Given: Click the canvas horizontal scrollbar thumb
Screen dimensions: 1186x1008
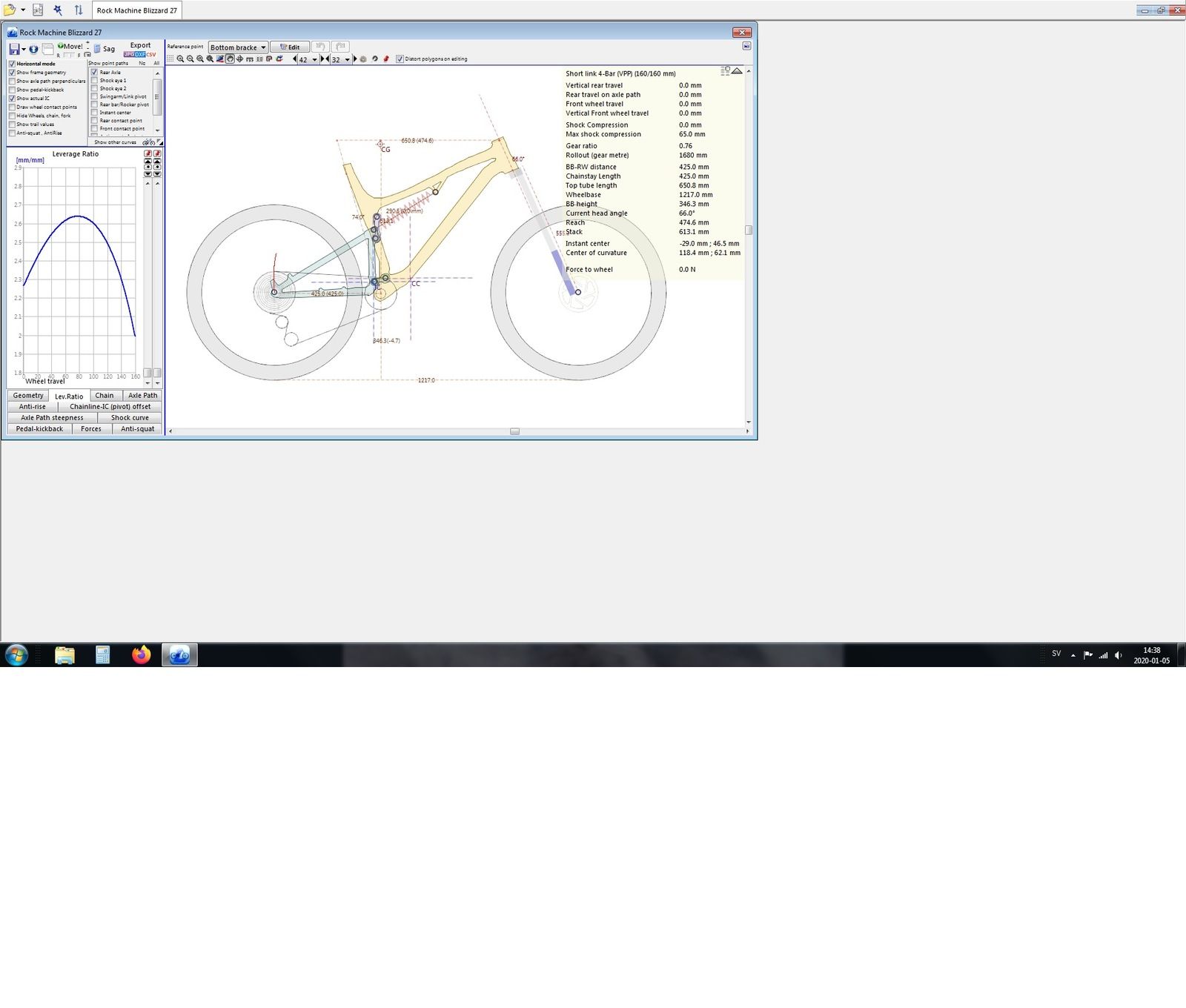Looking at the screenshot, I should pos(514,431).
